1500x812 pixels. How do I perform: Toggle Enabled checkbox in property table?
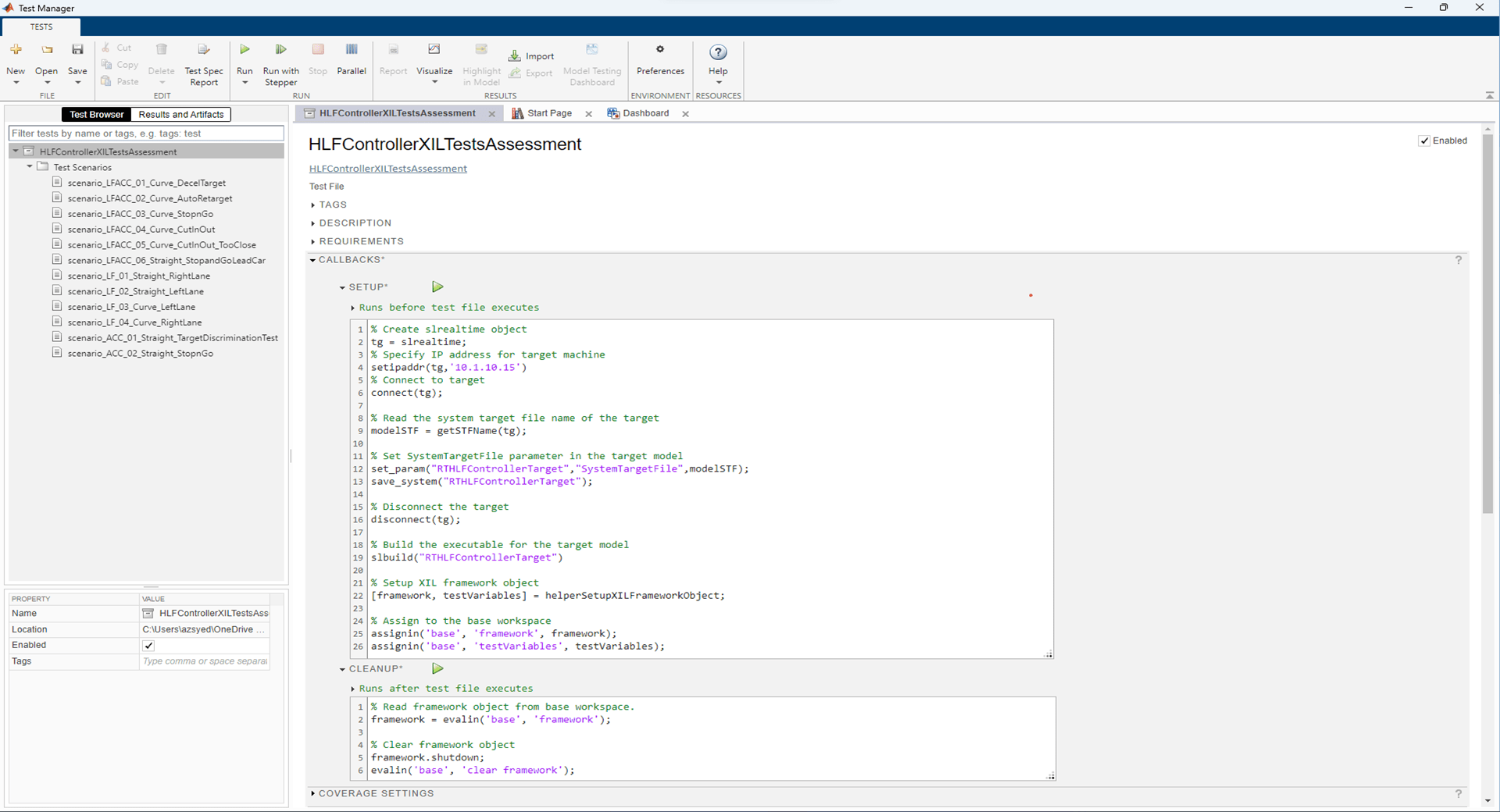pyautogui.click(x=148, y=646)
